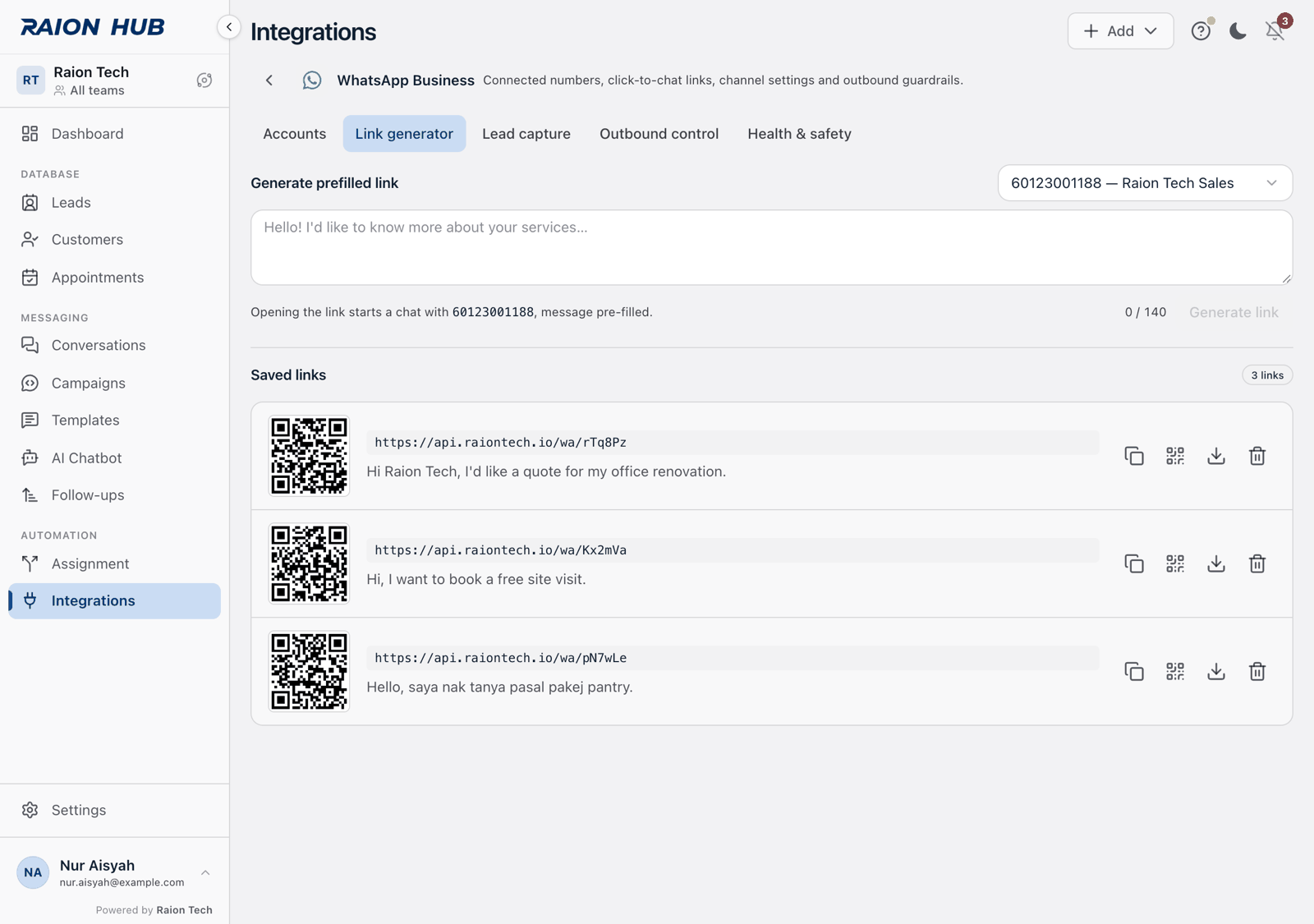
Task: Delete the rTq8Pz saved link
Action: click(x=1257, y=456)
